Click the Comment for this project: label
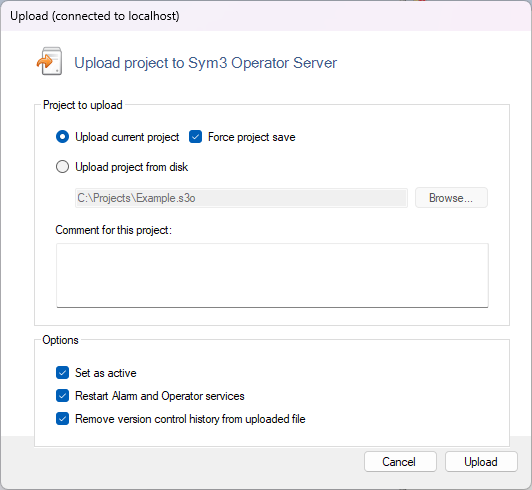This screenshot has width=532, height=490. point(114,230)
